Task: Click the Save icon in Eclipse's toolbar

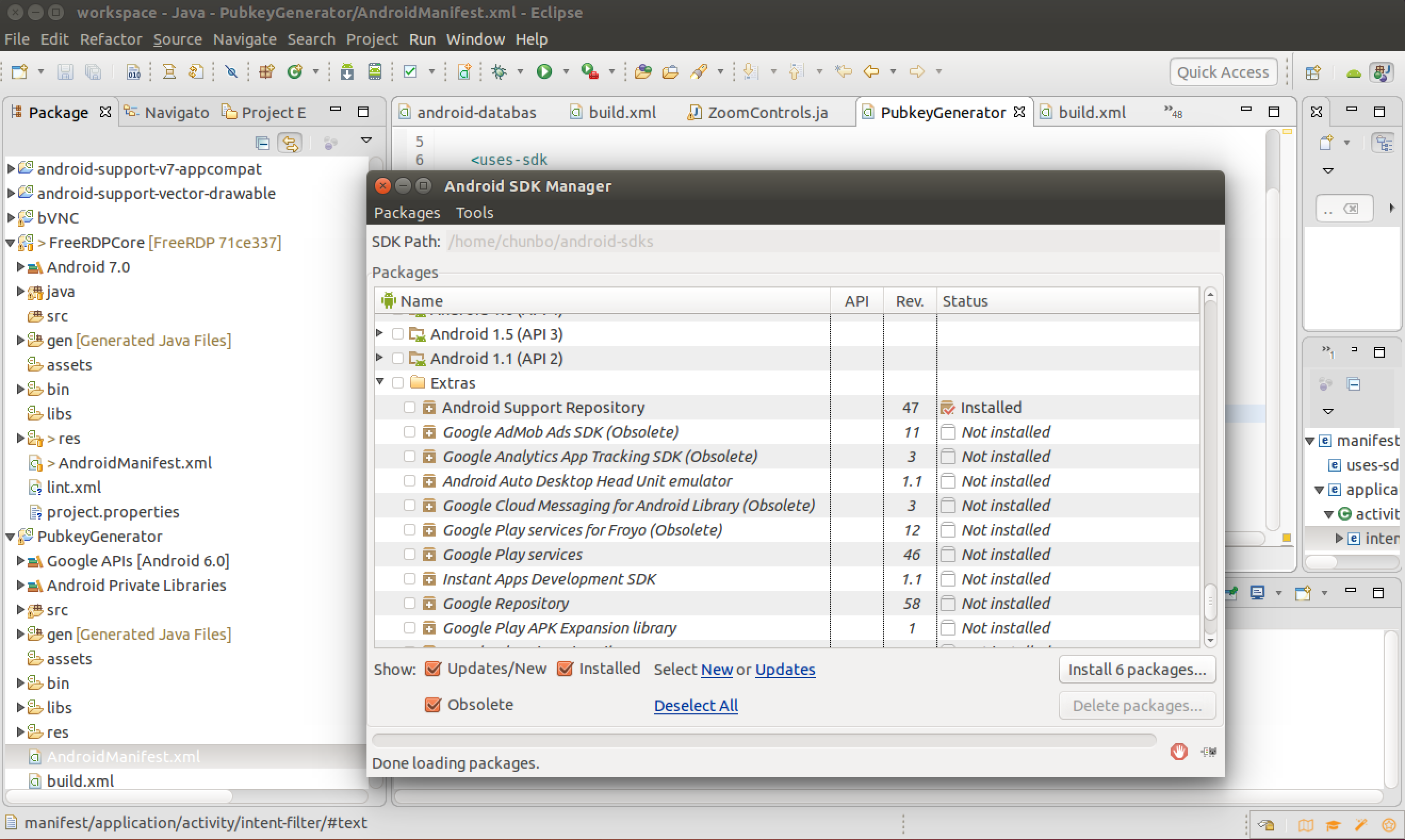Action: pyautogui.click(x=64, y=71)
